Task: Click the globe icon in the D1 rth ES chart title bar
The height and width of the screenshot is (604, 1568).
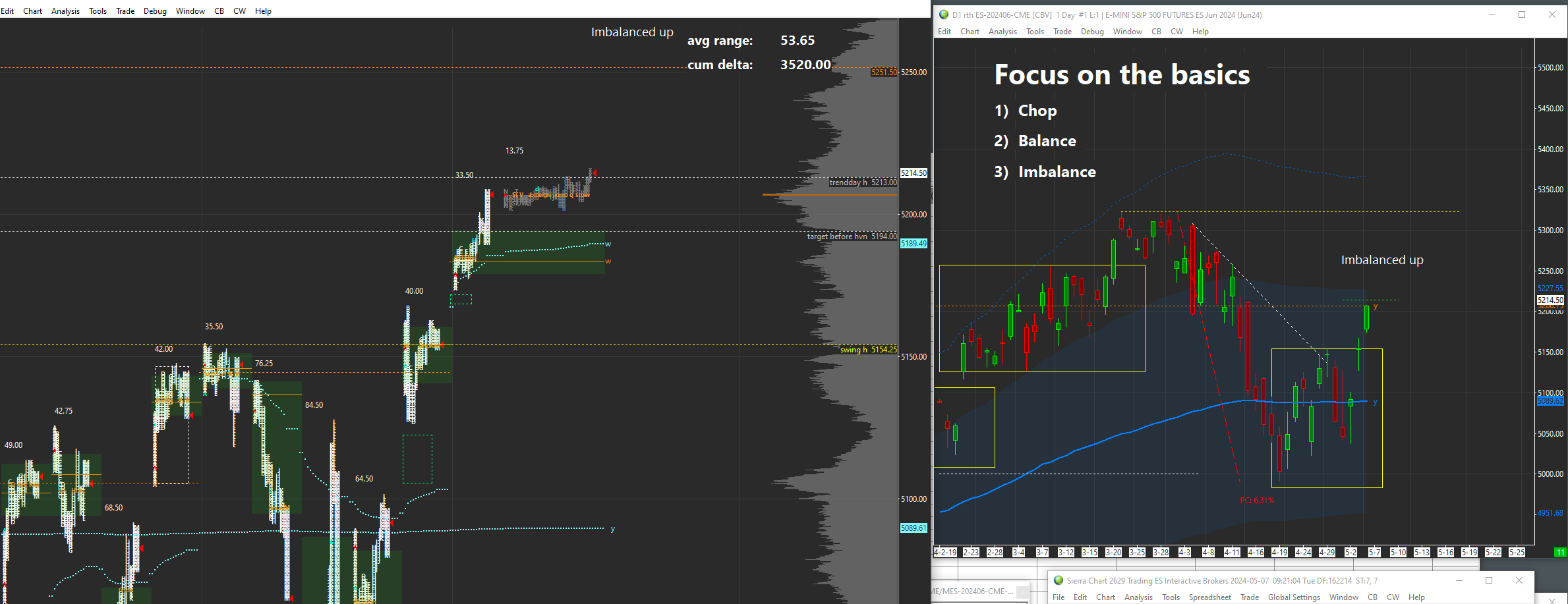Action: [944, 14]
